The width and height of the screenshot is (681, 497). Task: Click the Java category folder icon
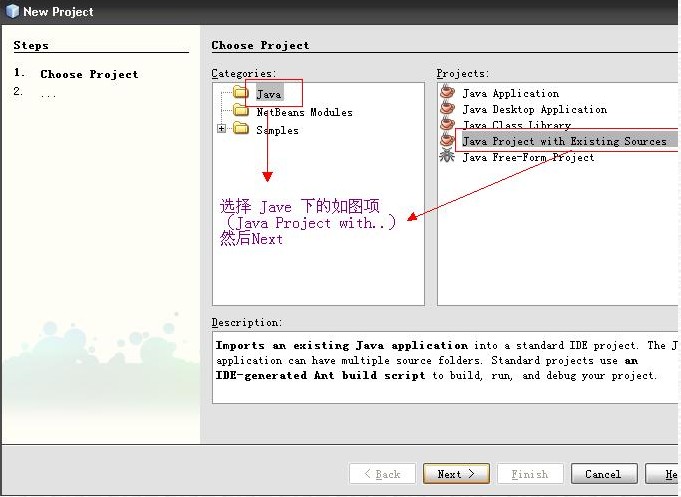click(241, 92)
